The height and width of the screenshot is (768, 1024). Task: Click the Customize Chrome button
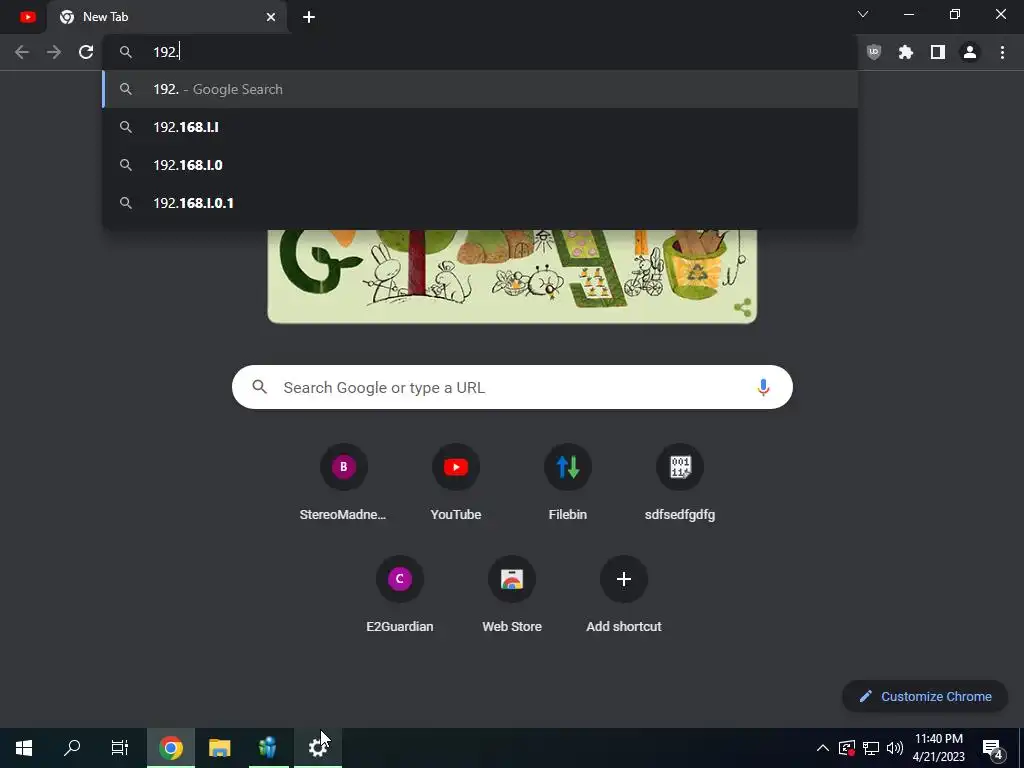(x=925, y=696)
